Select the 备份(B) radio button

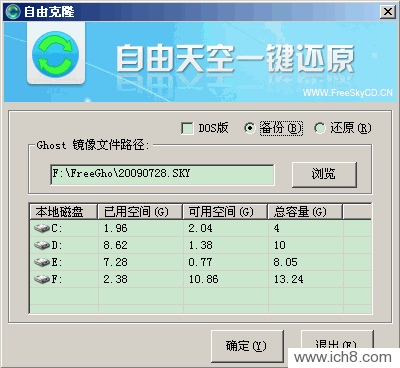250,128
